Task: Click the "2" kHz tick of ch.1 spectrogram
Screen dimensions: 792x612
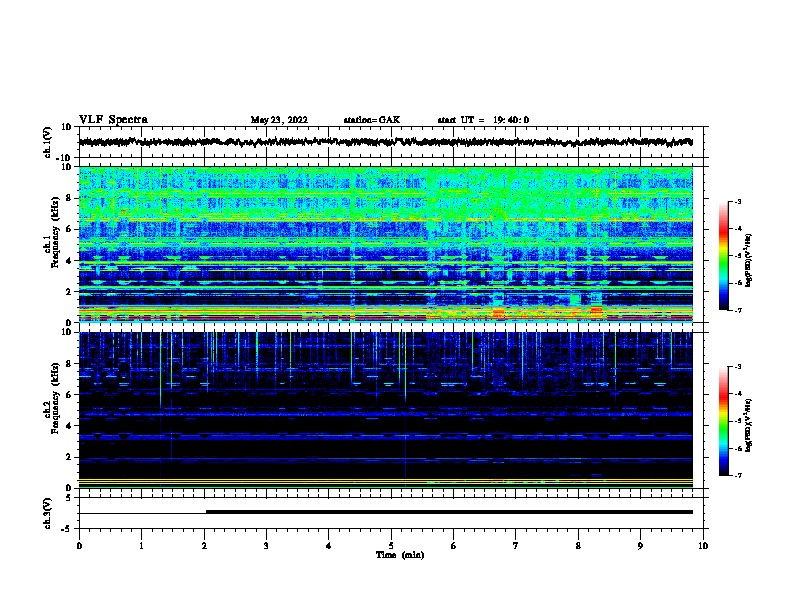Action: pyautogui.click(x=69, y=292)
